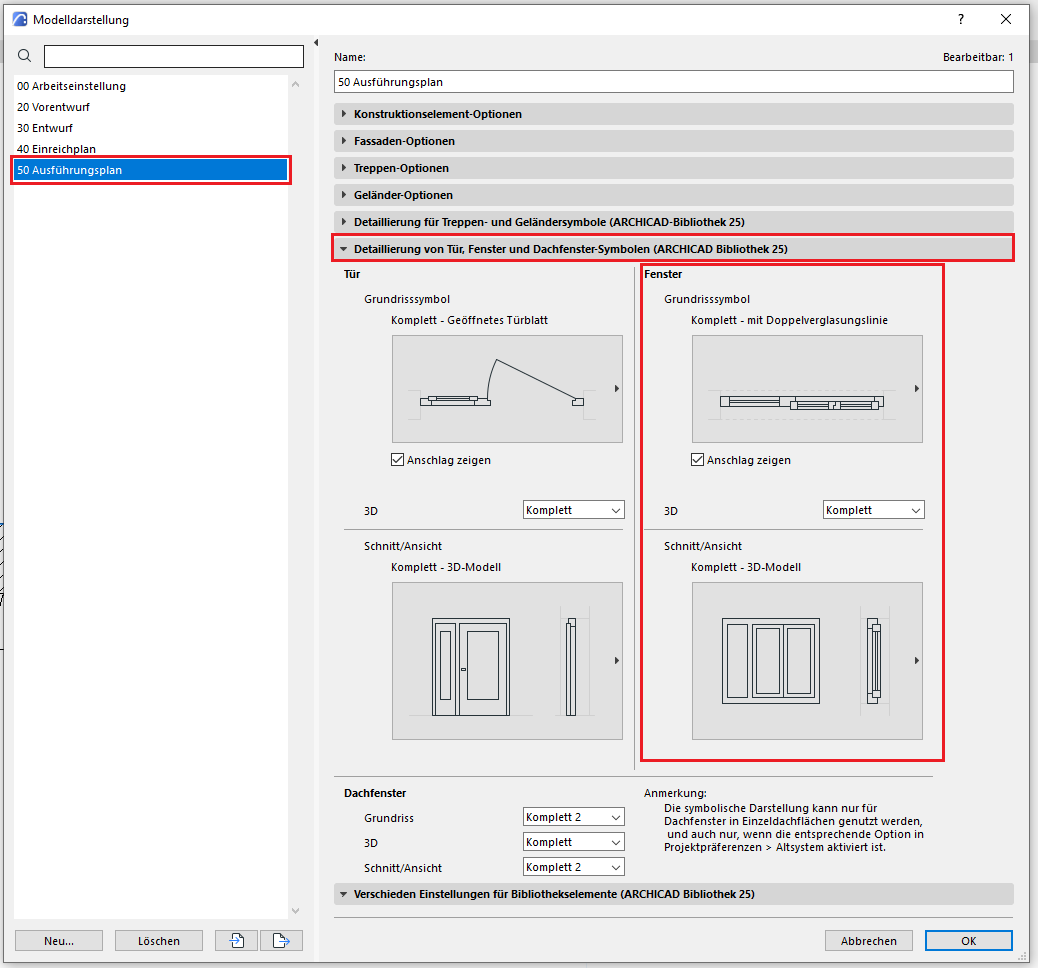This screenshot has height=968, width=1038.
Task: Open door floor plan symbol popup arrow
Action: pyautogui.click(x=616, y=388)
